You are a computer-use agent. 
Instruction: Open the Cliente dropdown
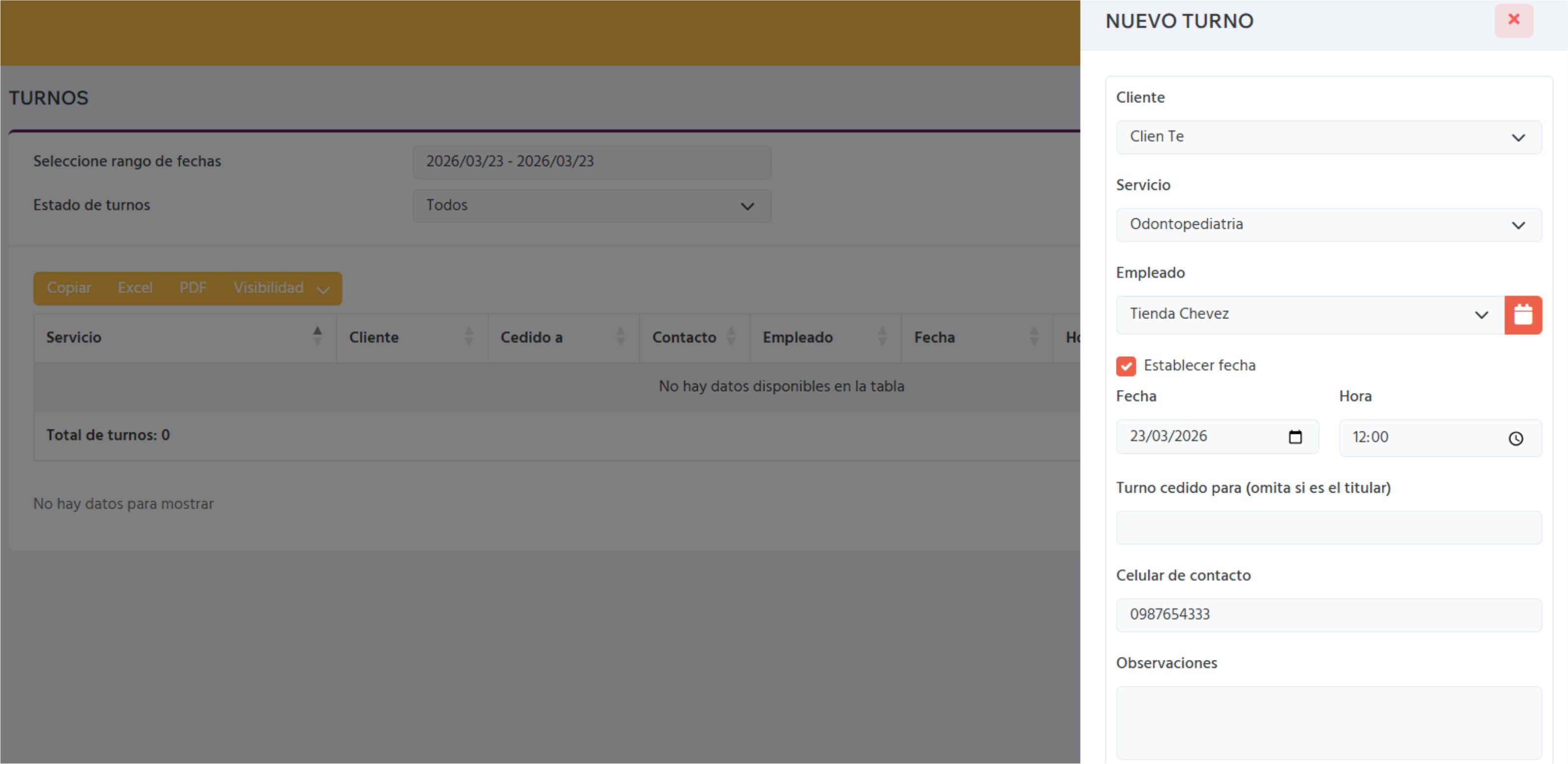pos(1329,137)
